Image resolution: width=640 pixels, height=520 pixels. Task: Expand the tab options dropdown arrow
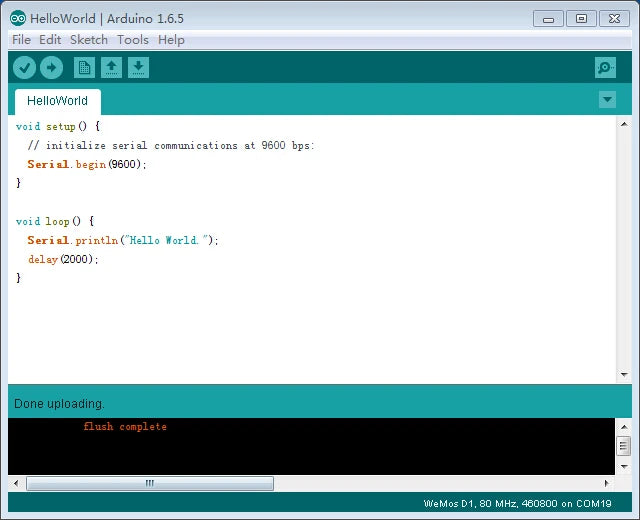tap(607, 99)
